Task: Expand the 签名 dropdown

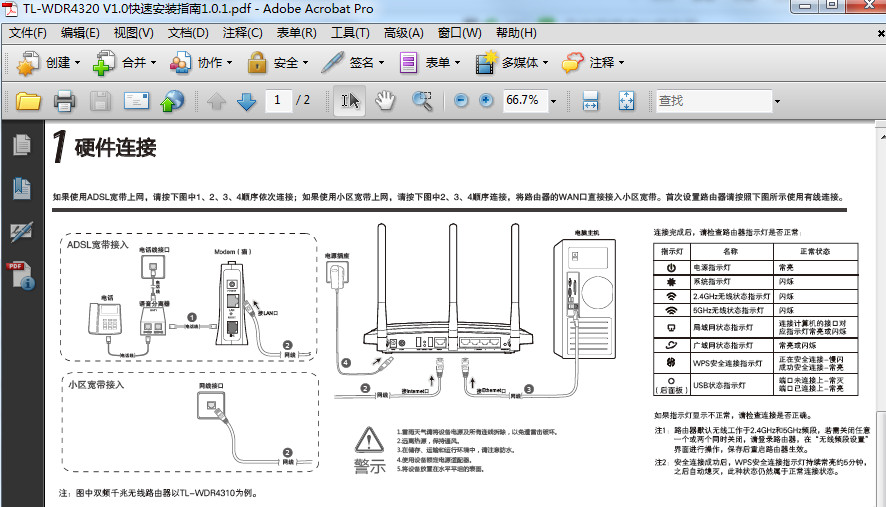Action: tap(381, 63)
